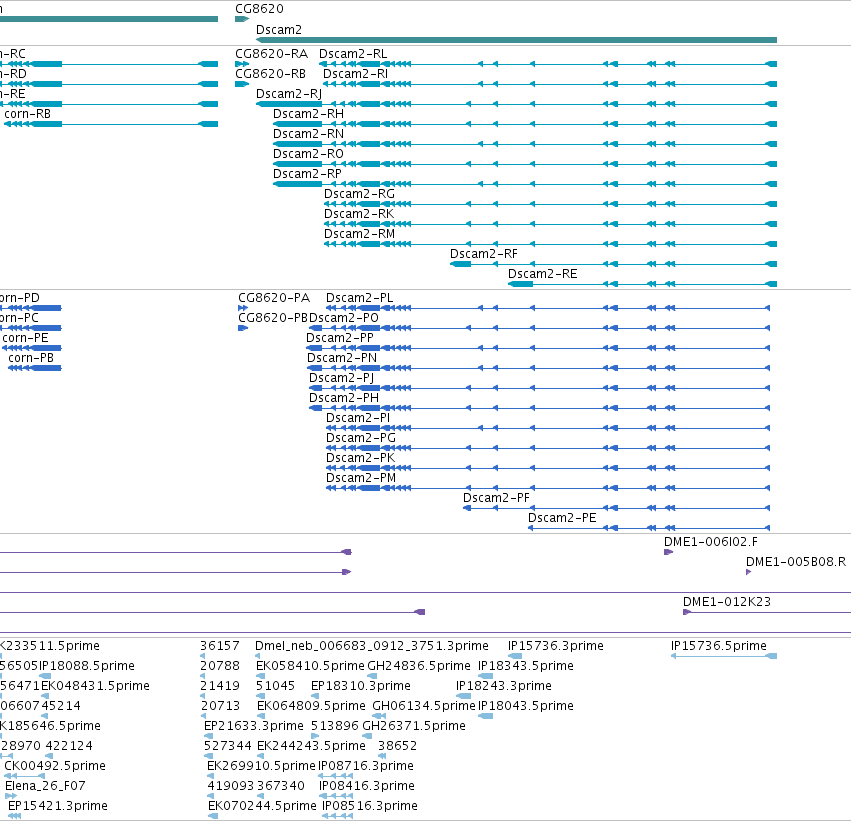Click the Dscam2 gene span bar
851x821 pixels.
[x=516, y=40]
